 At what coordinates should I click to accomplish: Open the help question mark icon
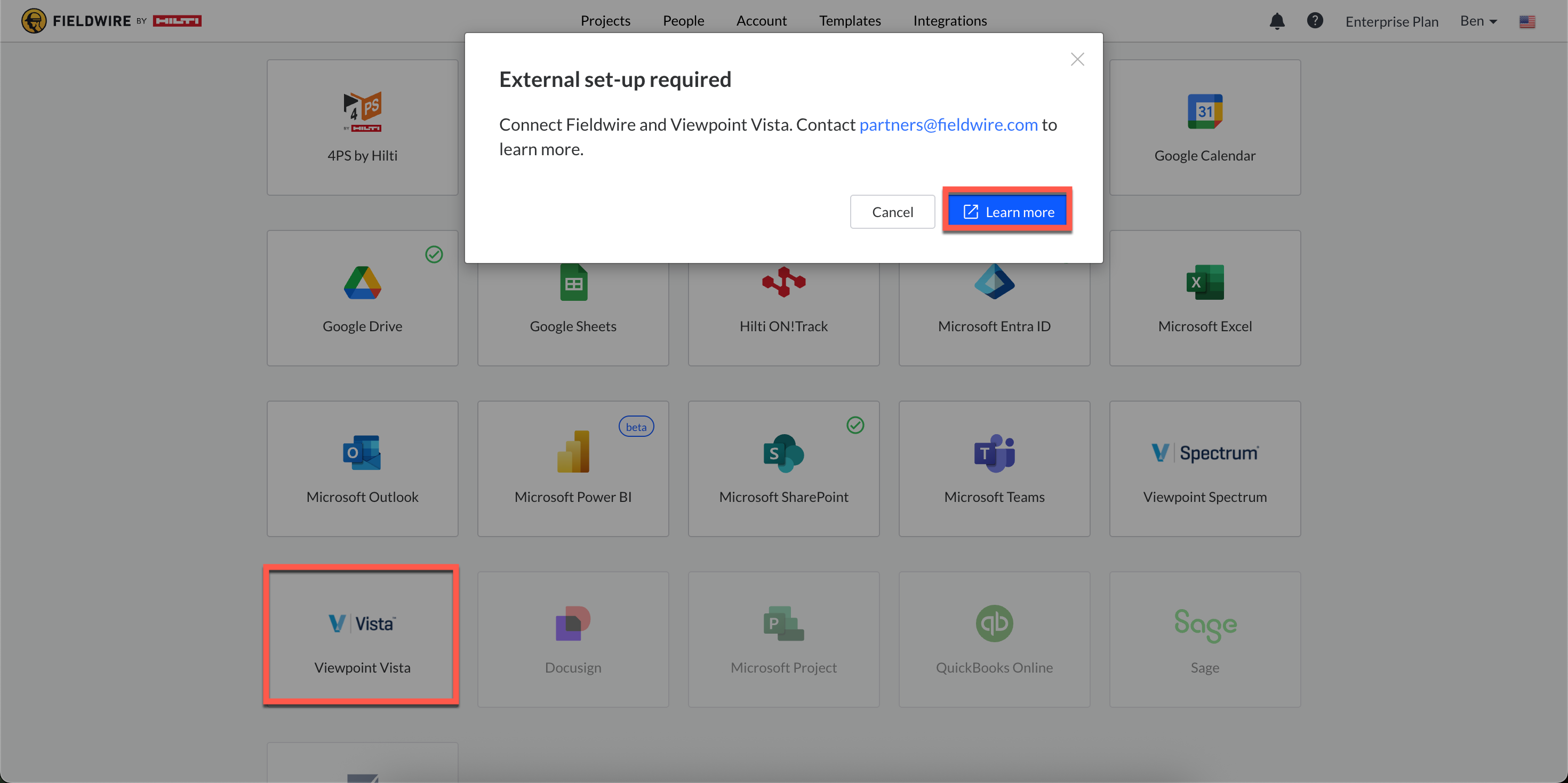pyautogui.click(x=1314, y=21)
